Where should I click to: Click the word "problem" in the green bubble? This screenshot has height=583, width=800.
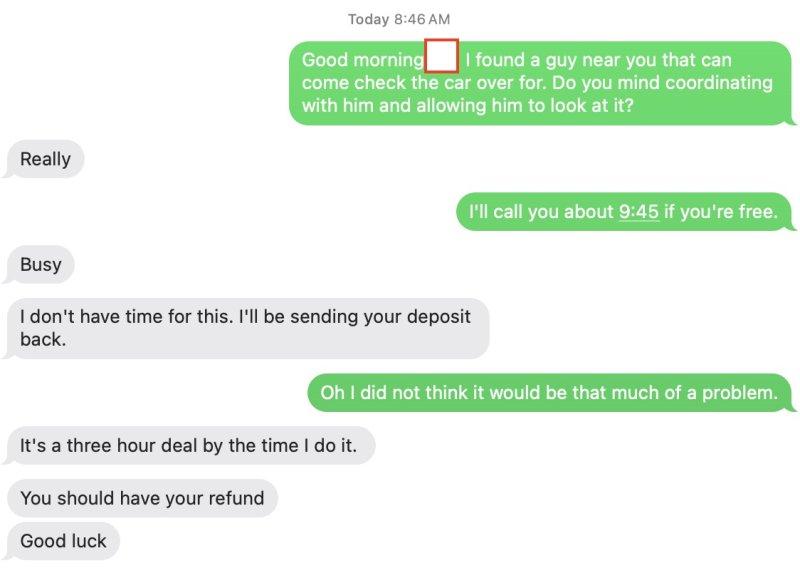click(x=739, y=393)
